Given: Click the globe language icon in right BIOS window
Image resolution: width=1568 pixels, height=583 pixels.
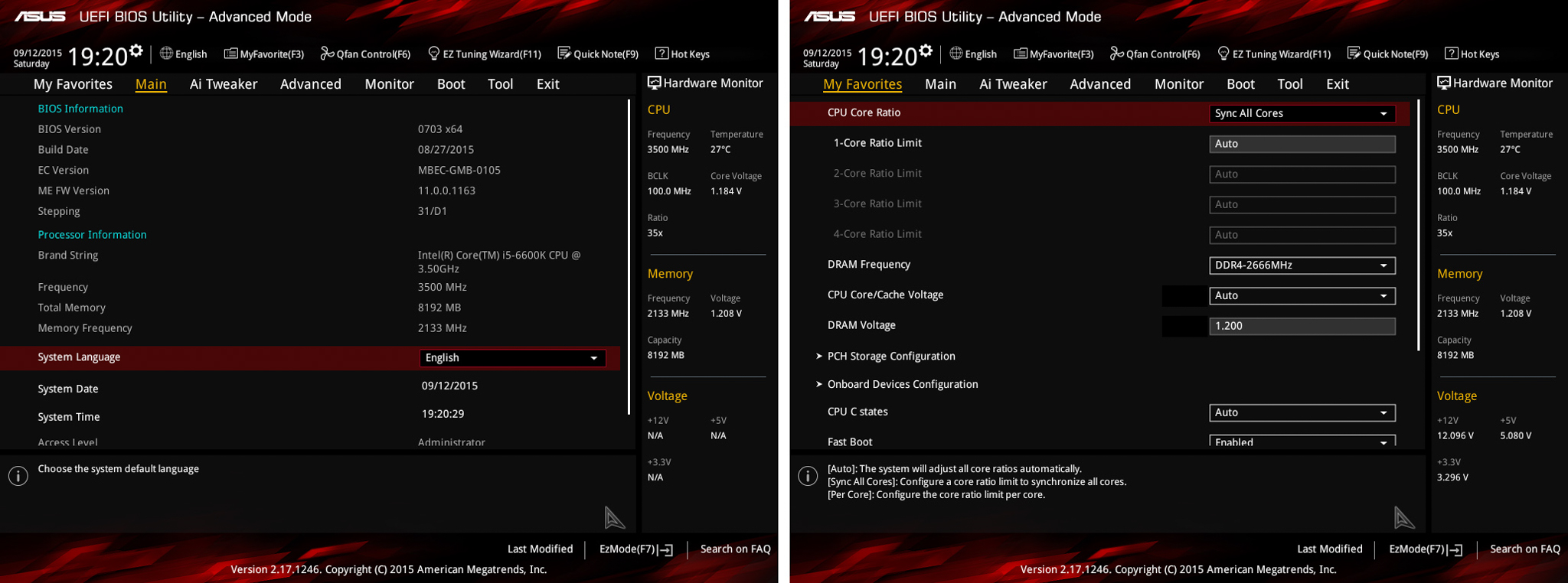Looking at the screenshot, I should pos(956,54).
